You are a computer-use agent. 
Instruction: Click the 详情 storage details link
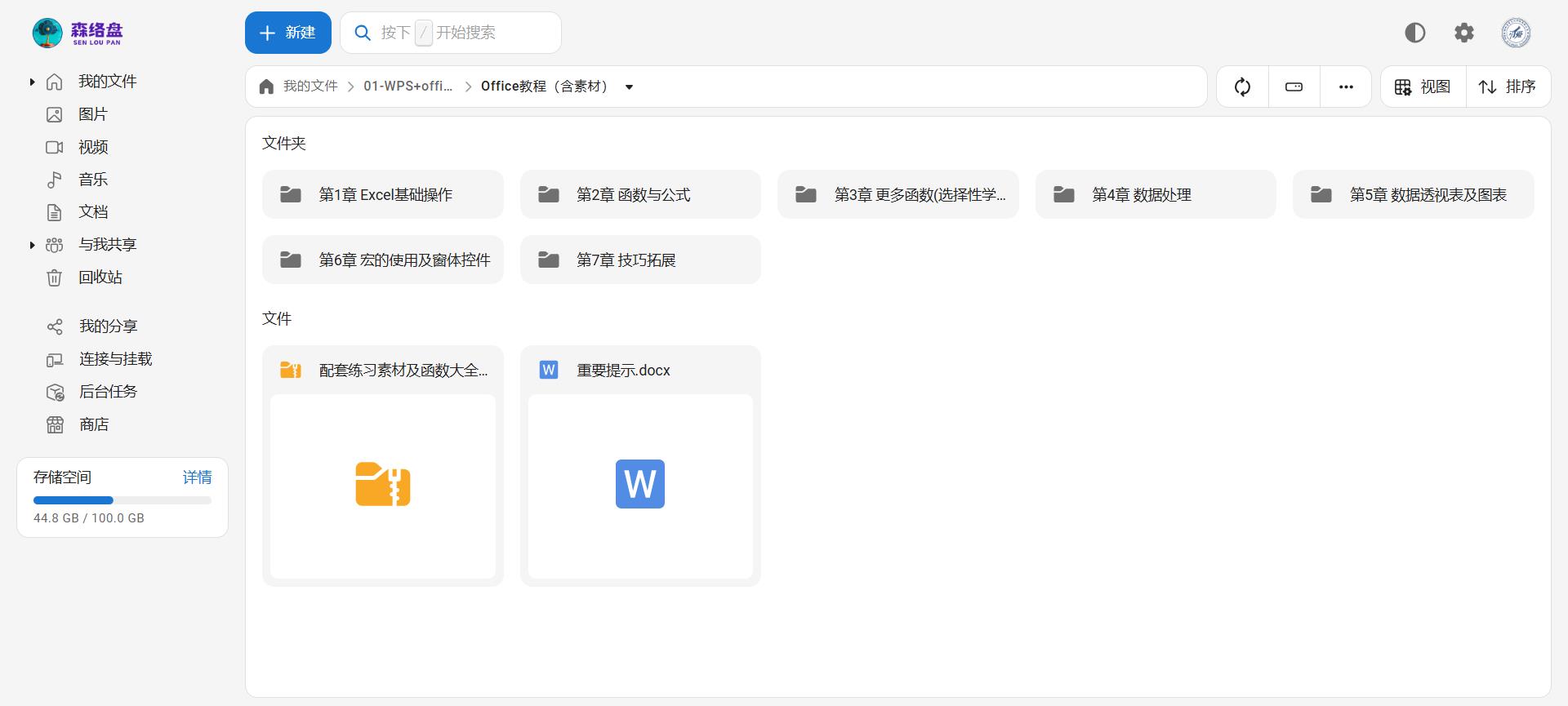[x=197, y=477]
